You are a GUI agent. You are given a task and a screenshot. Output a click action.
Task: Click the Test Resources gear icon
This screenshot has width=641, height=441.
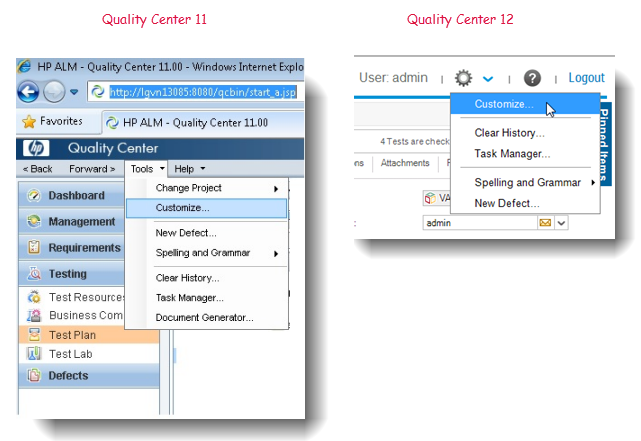34,297
